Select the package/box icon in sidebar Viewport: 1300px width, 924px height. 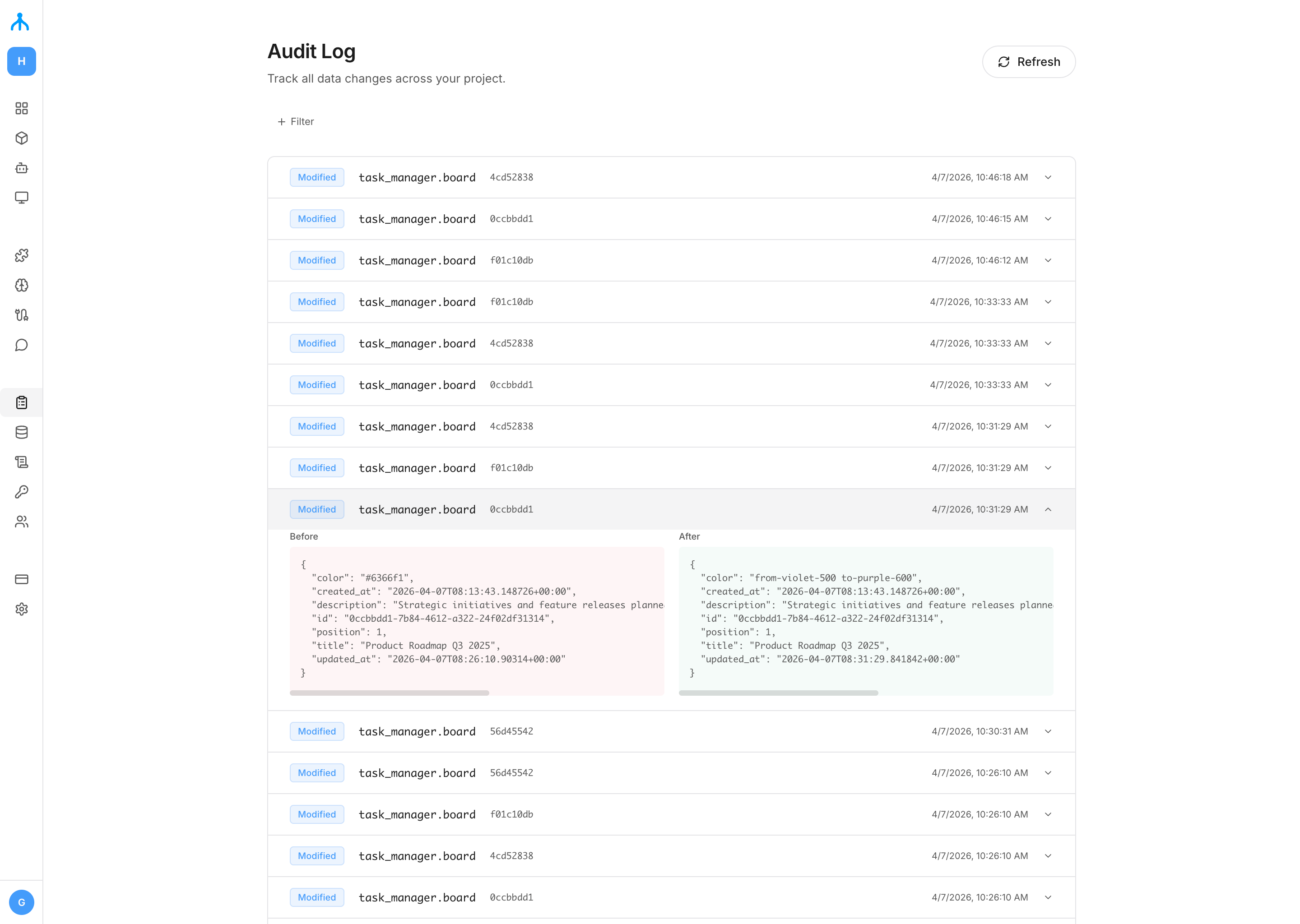point(22,138)
